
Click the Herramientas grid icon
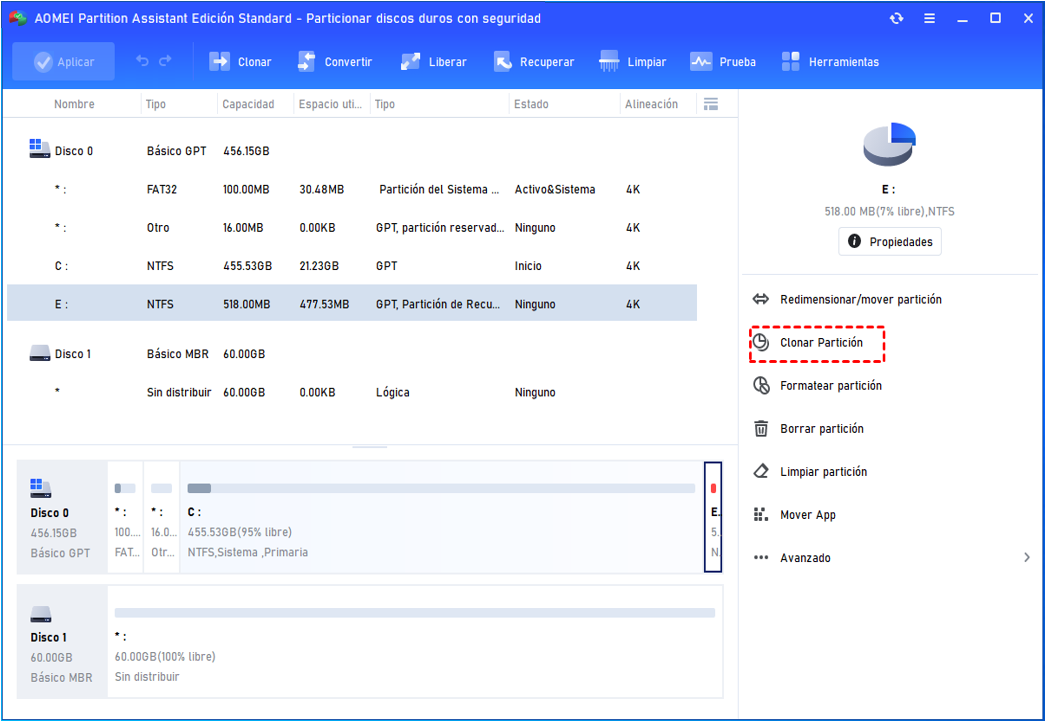point(791,61)
